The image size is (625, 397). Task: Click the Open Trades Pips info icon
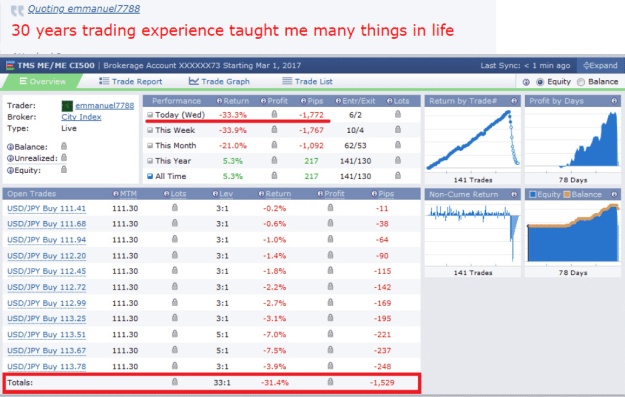coord(374,194)
